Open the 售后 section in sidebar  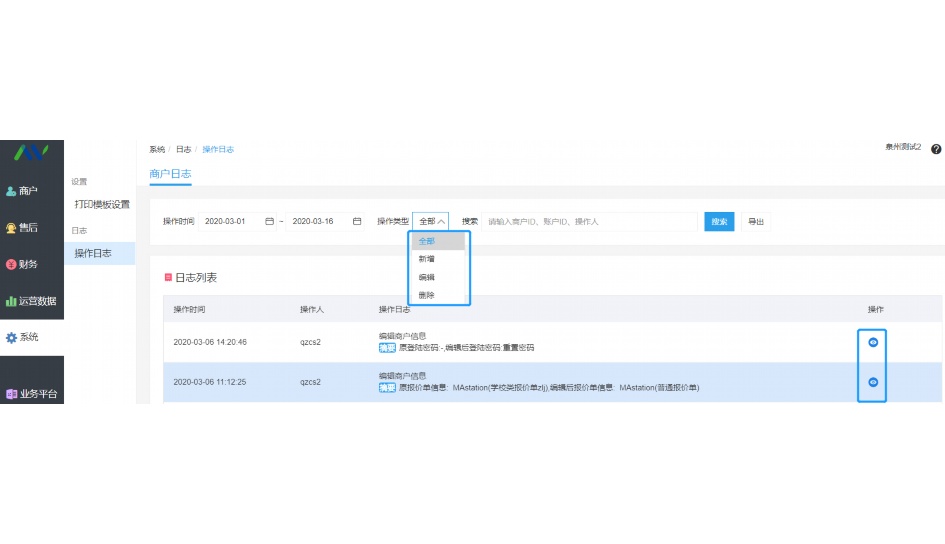click(x=23, y=228)
